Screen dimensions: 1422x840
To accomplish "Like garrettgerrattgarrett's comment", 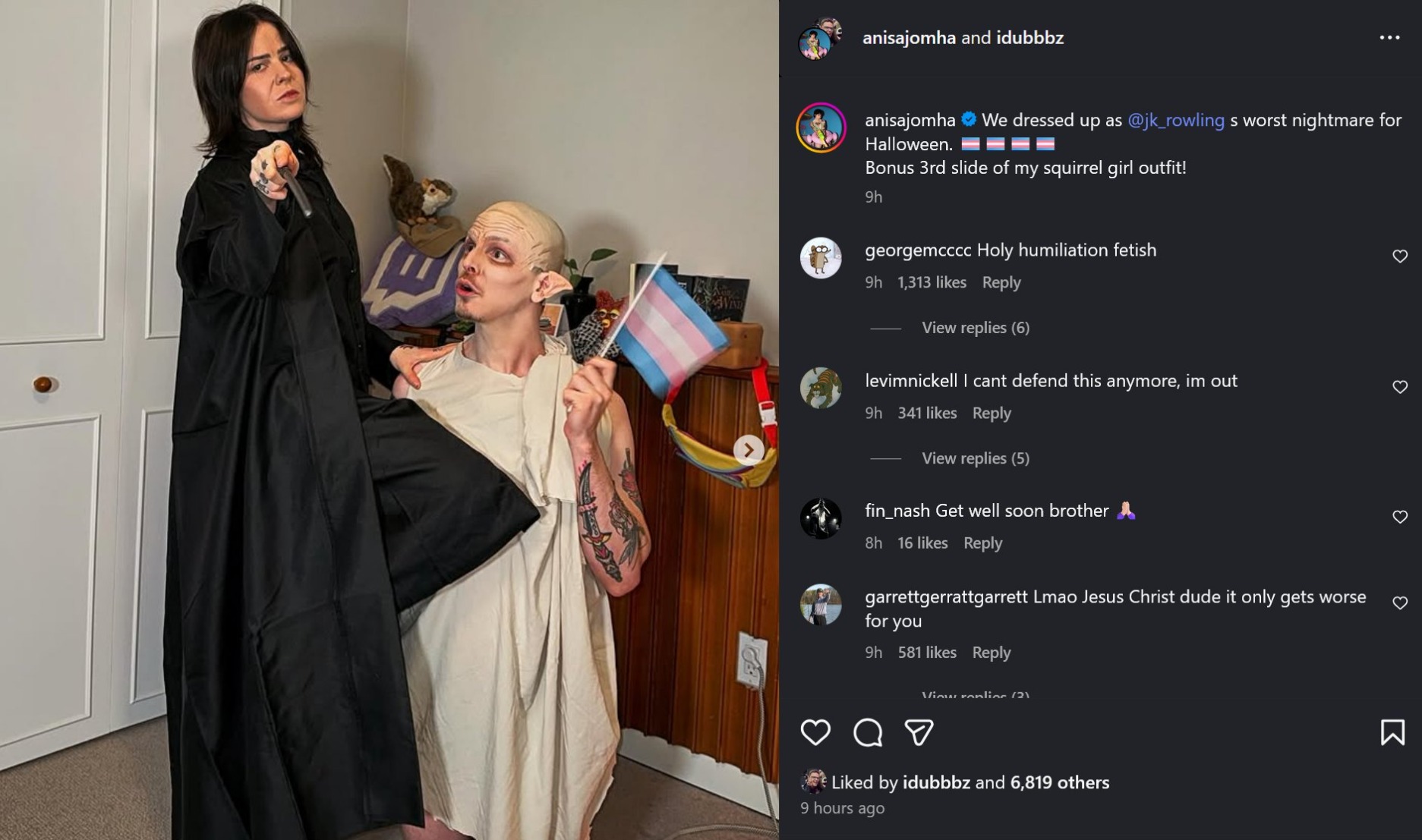I will click(1400, 602).
